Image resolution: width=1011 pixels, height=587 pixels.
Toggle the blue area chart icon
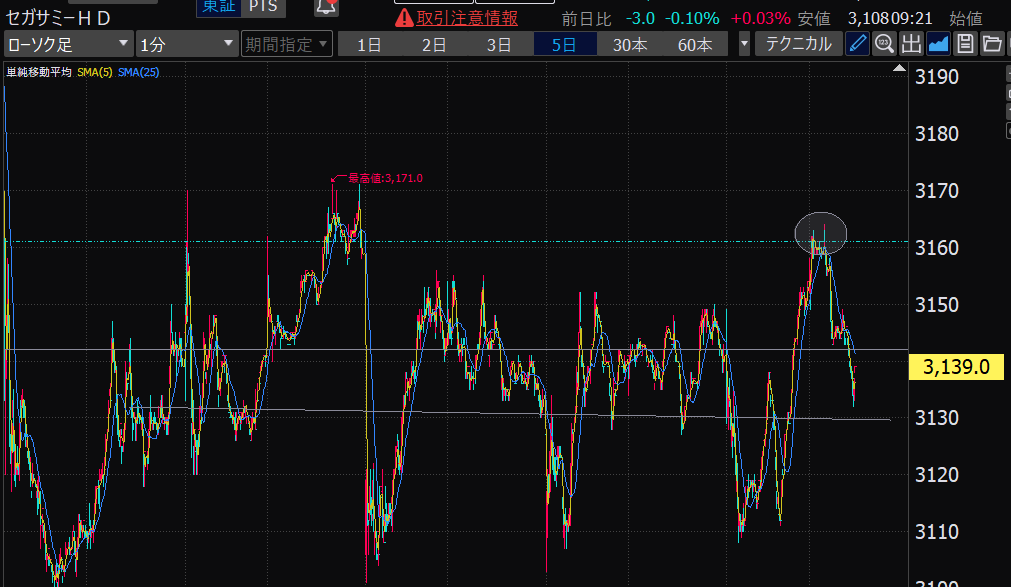(938, 43)
